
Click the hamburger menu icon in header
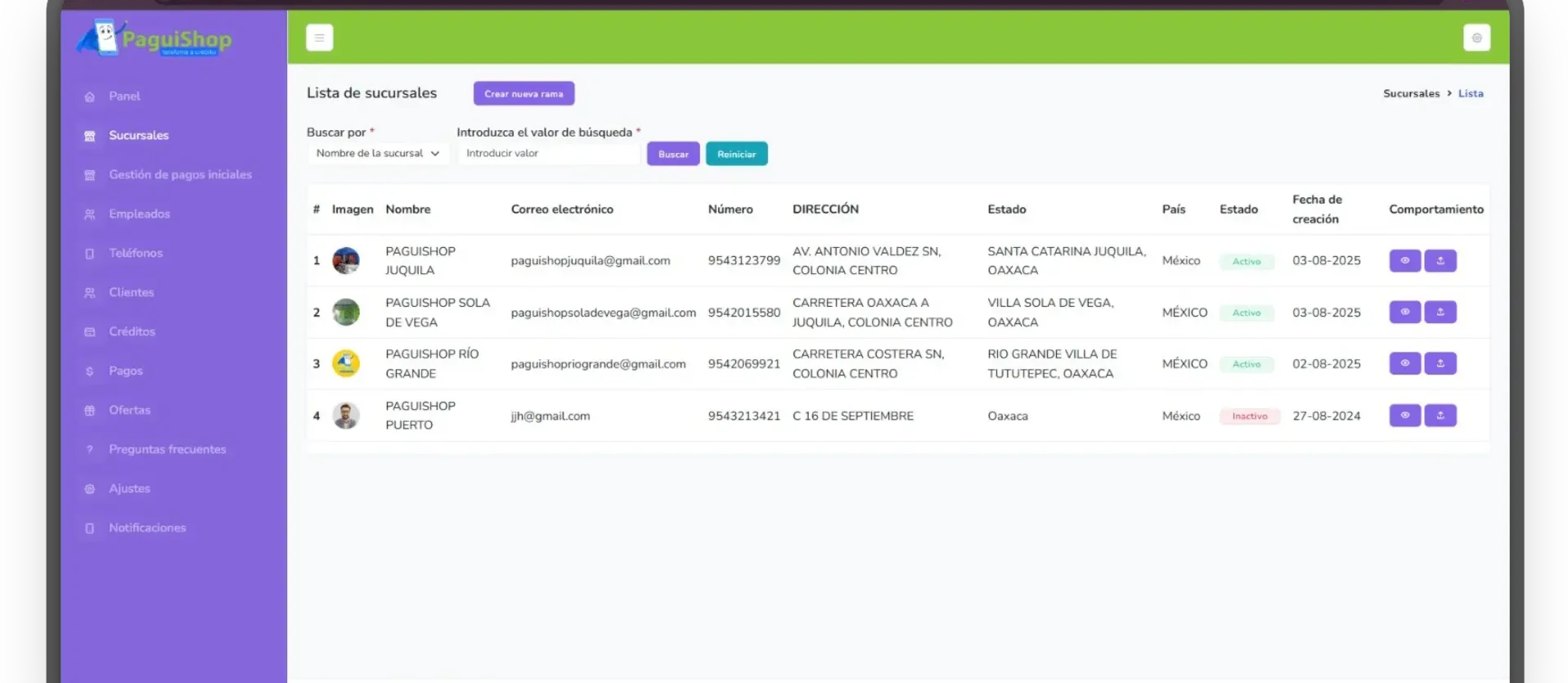[319, 38]
